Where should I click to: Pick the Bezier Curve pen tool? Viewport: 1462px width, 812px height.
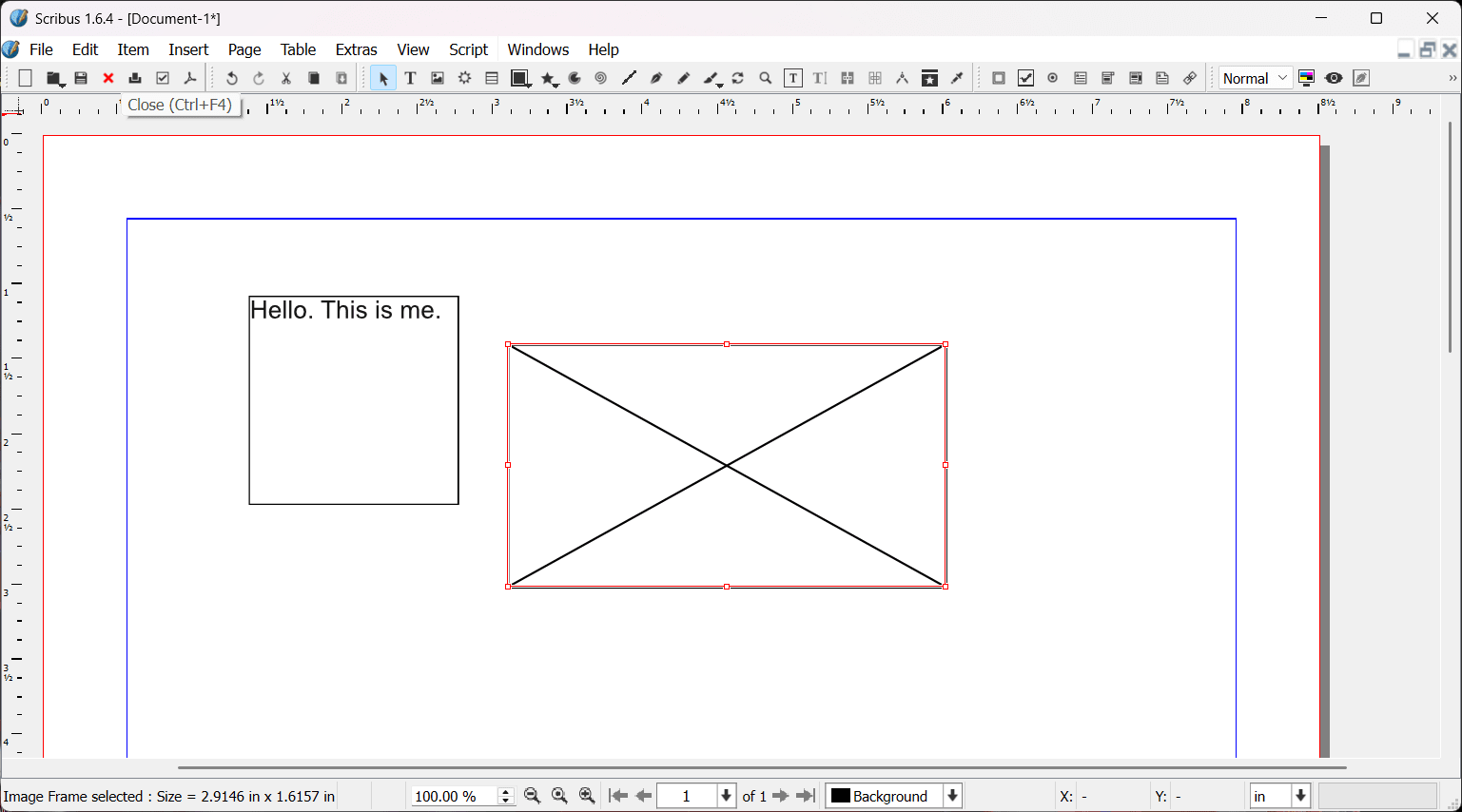point(656,79)
